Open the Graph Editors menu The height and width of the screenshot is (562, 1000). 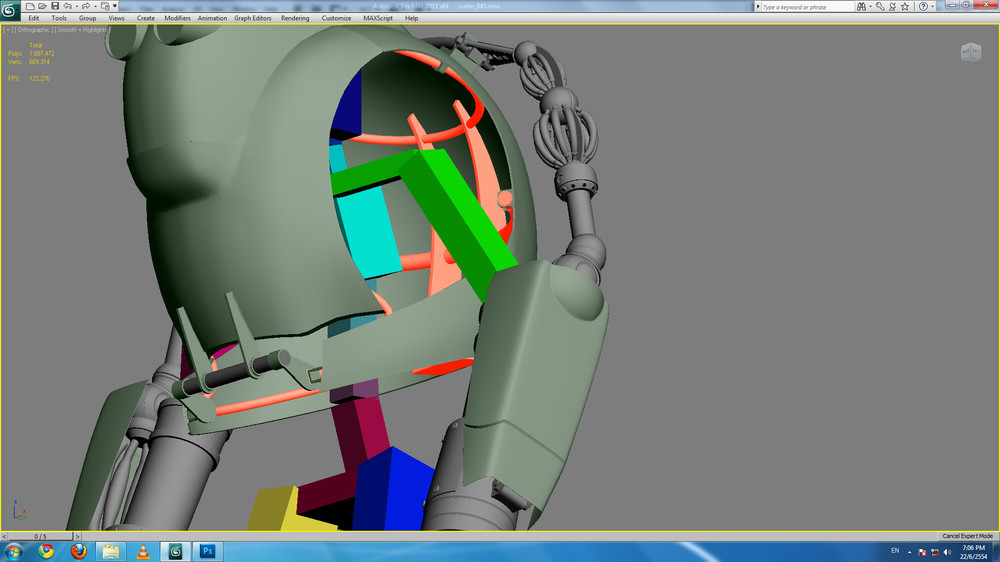(253, 18)
